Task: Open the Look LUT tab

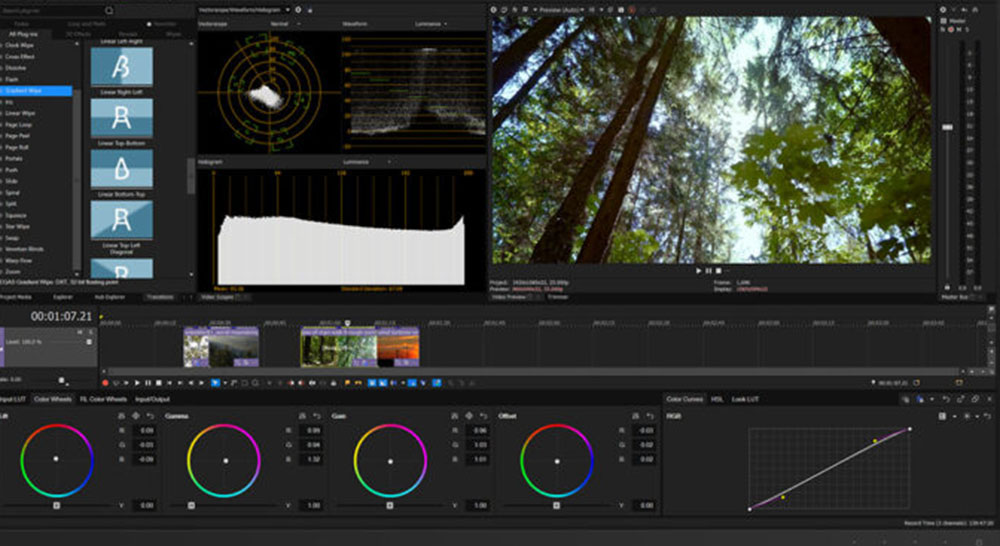Action: 745,399
